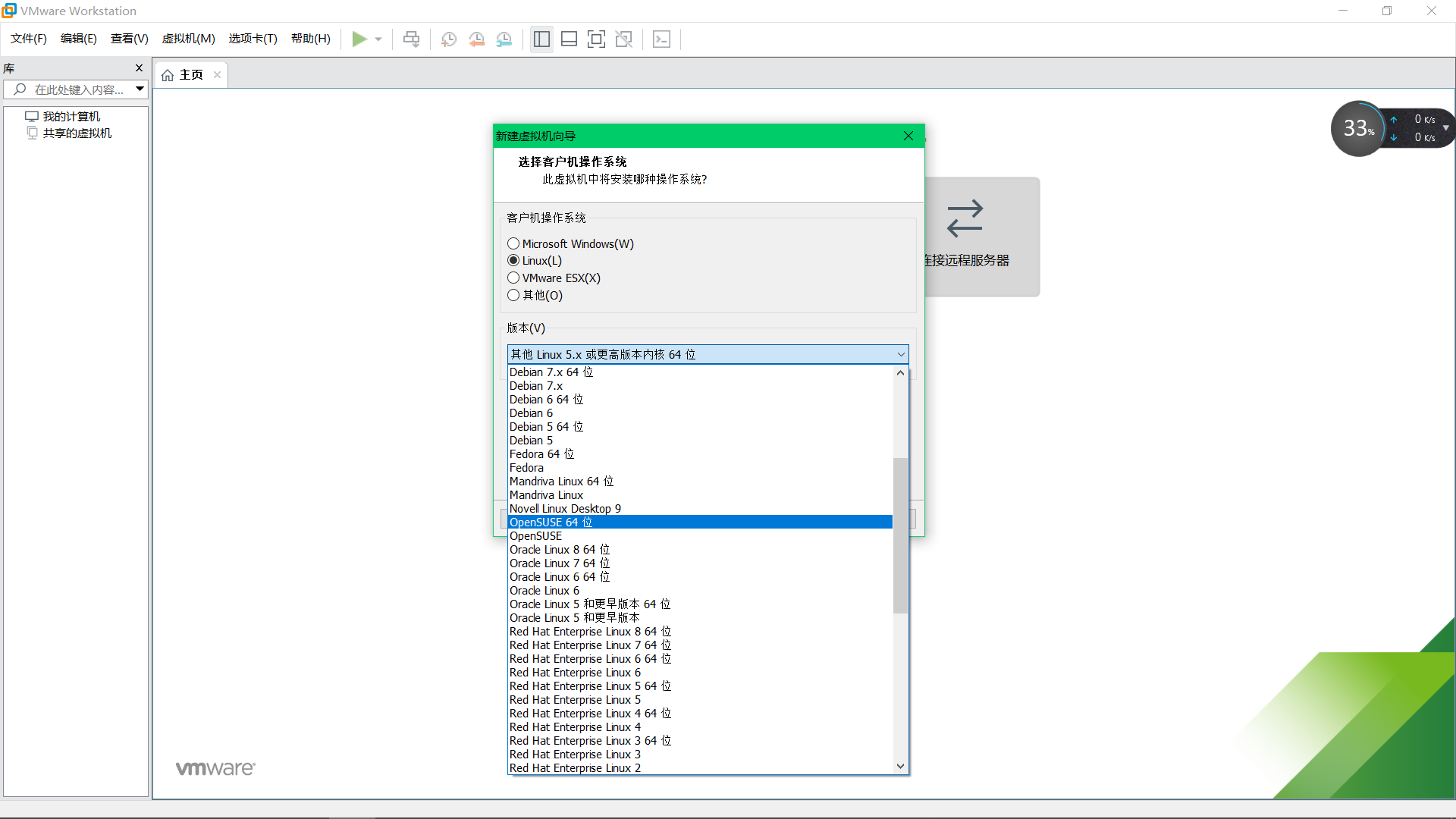Click the home icon on 主页 tab

168,75
